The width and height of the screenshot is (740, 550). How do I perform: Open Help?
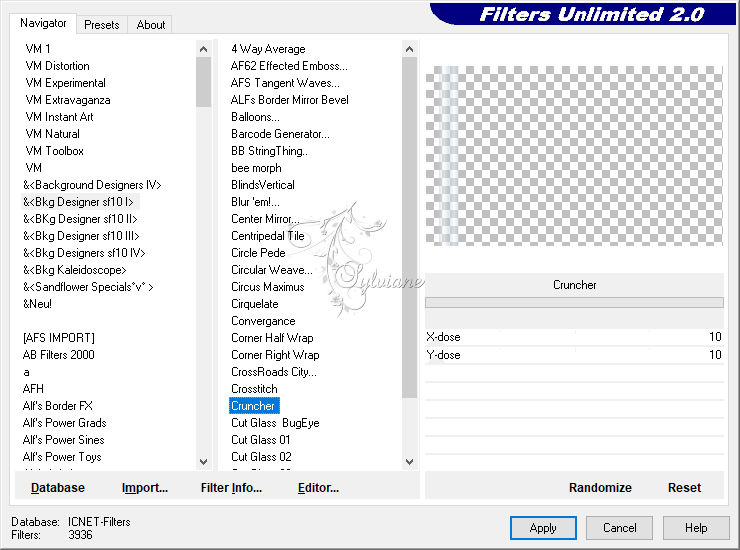[x=696, y=528]
